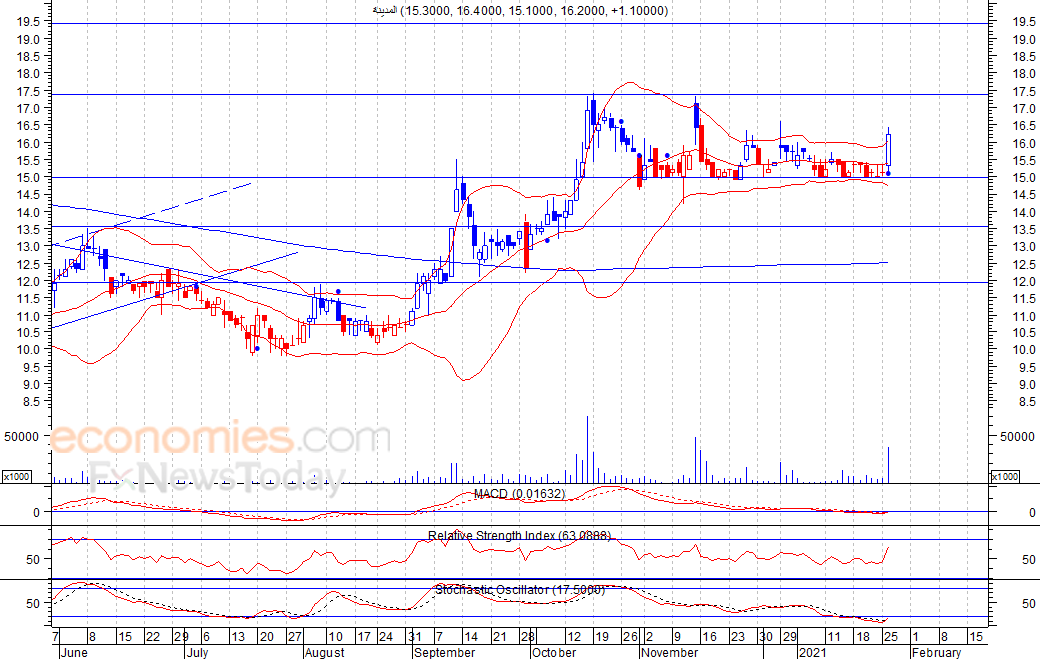Viewport: 1040px width, 659px height.
Task: Click 12.0 on the right price axis
Action: click(1024, 281)
